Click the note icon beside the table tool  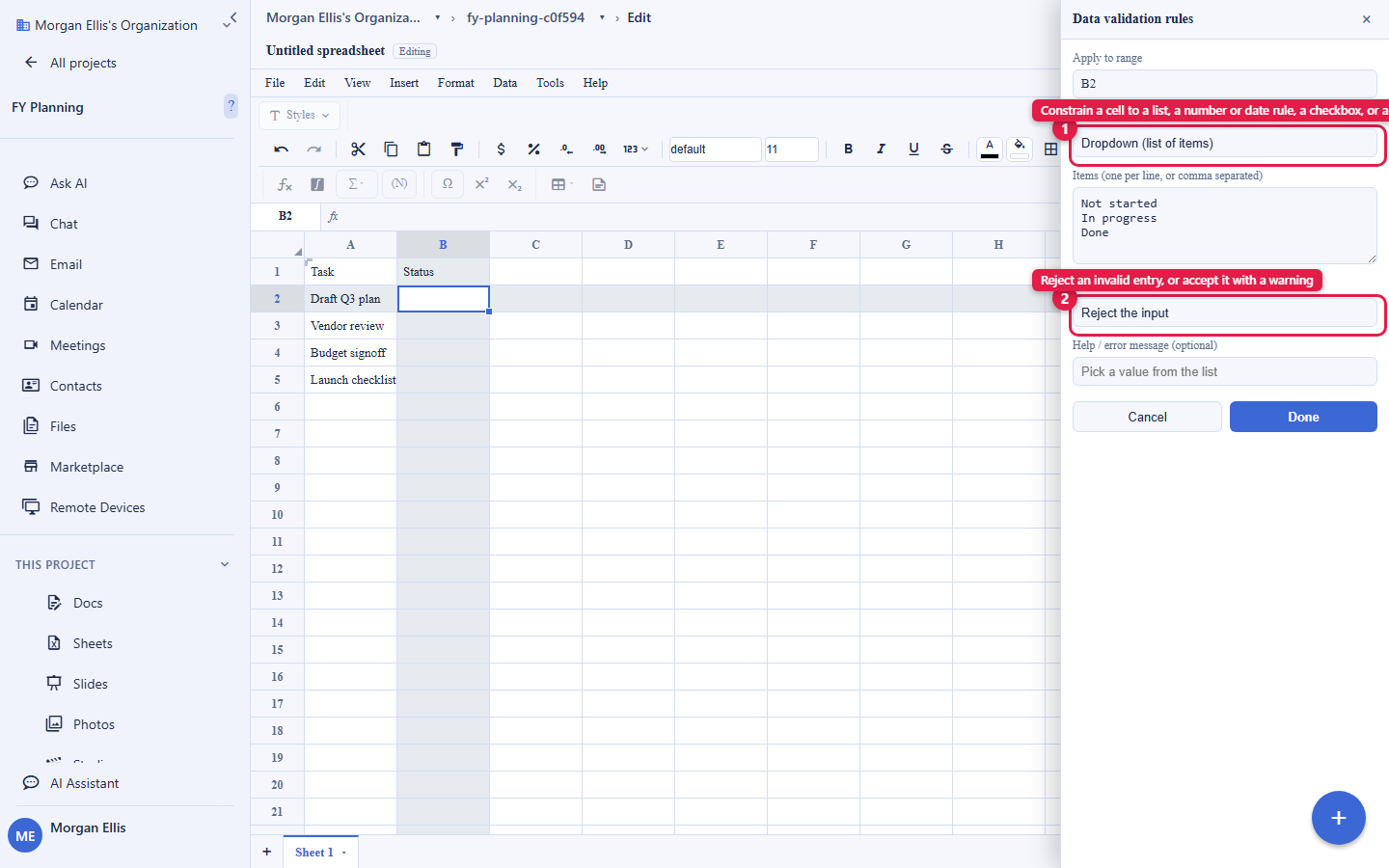[x=599, y=184]
